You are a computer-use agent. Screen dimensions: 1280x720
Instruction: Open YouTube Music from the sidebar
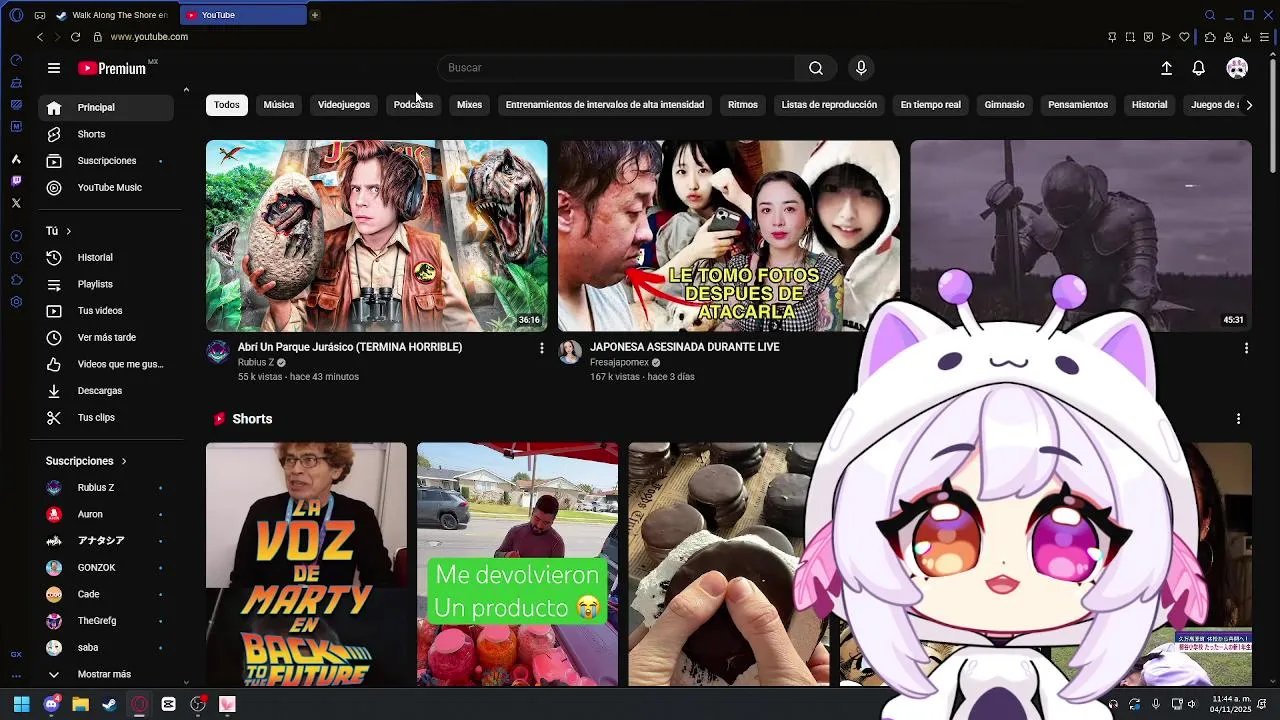point(106,188)
